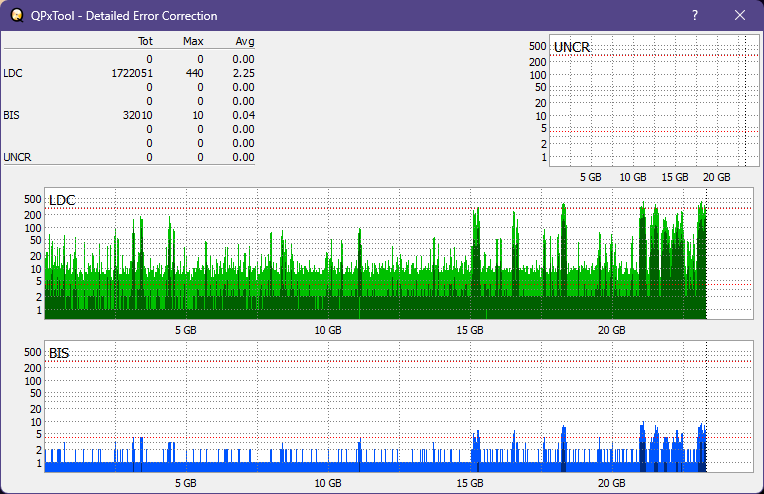Click the Avg column header

[245, 41]
